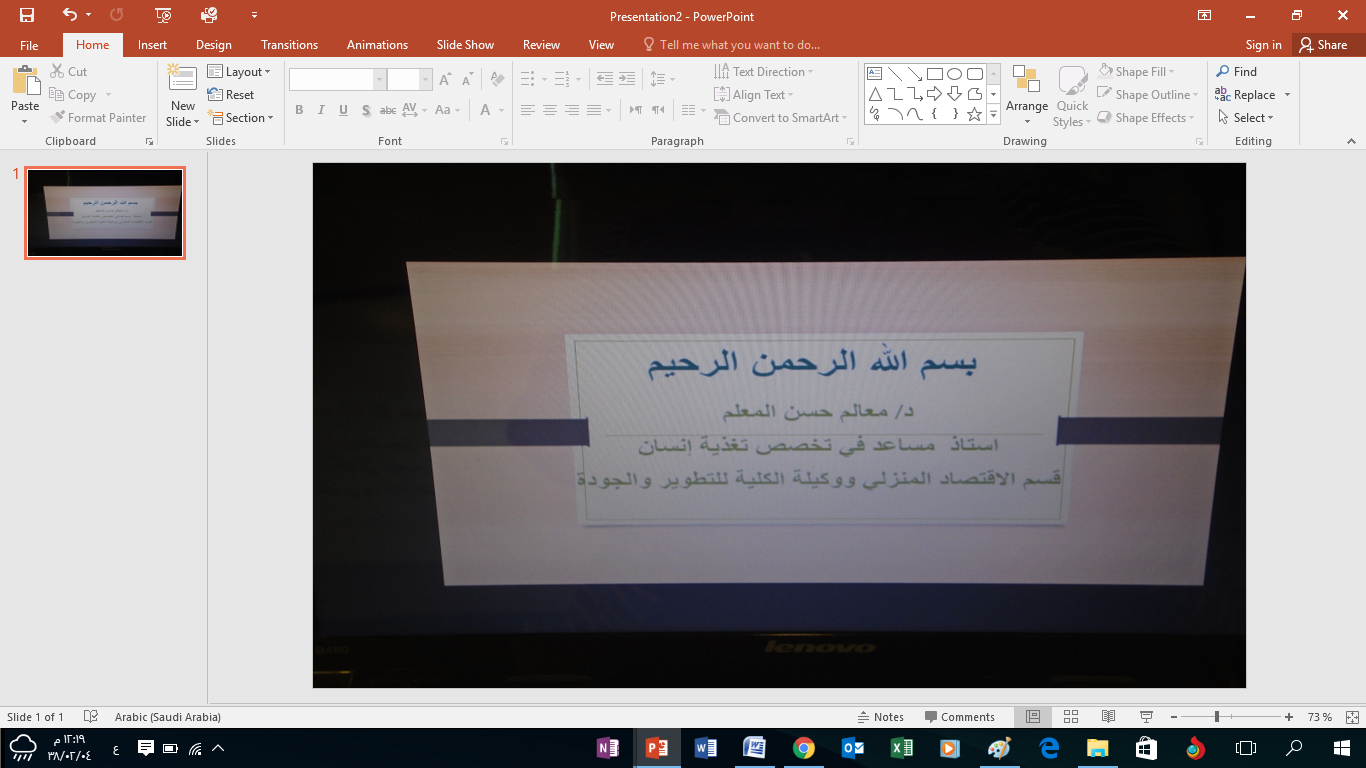Expand the slide Layout dropdown

tap(239, 72)
